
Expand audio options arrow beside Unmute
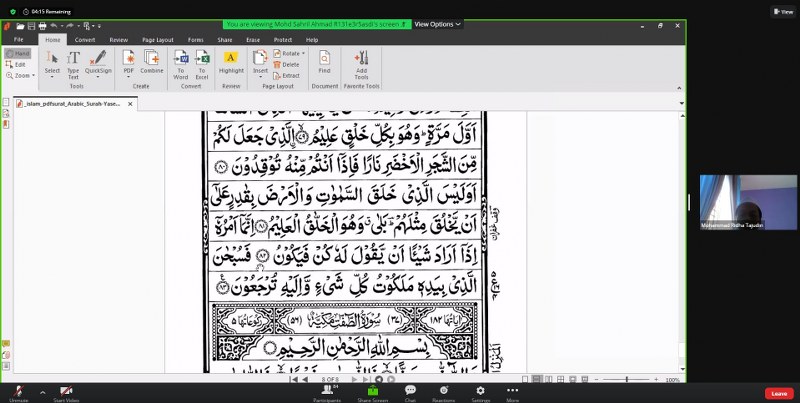click(x=42, y=392)
